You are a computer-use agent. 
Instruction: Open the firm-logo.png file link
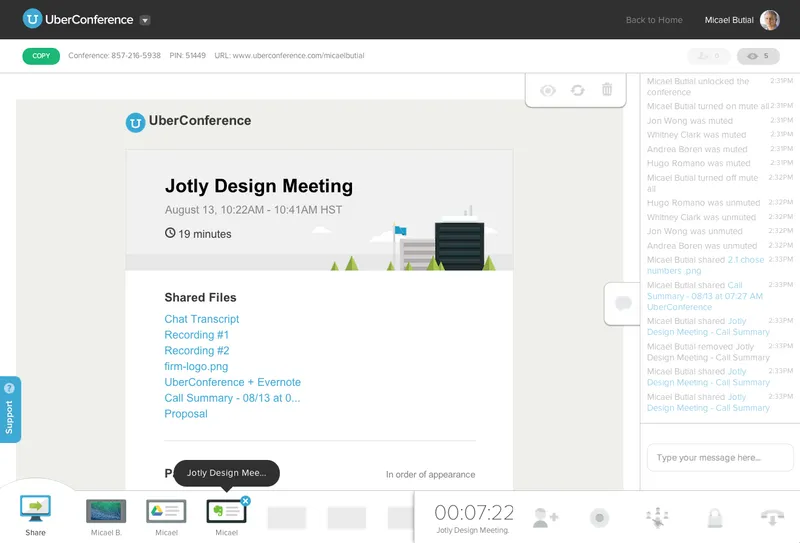(x=196, y=366)
